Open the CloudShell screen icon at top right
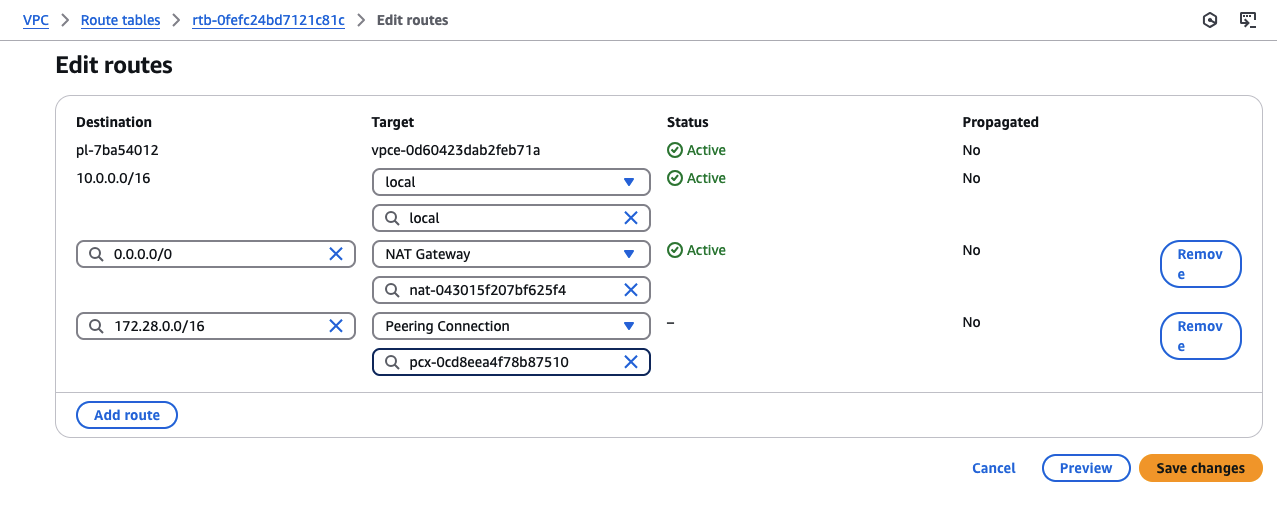 [x=1248, y=20]
